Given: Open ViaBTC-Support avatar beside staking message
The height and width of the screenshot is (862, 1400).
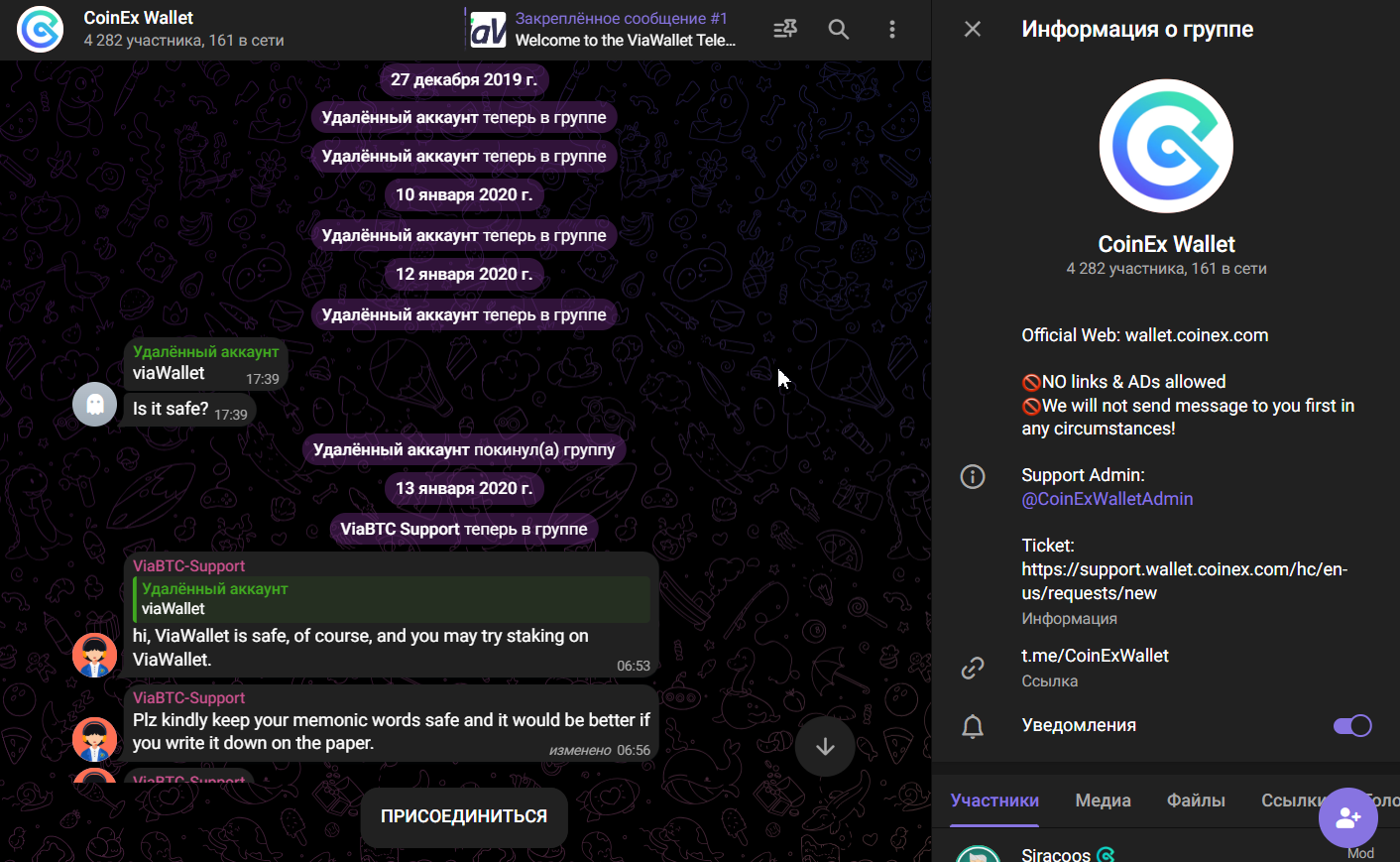Looking at the screenshot, I should coord(95,656).
